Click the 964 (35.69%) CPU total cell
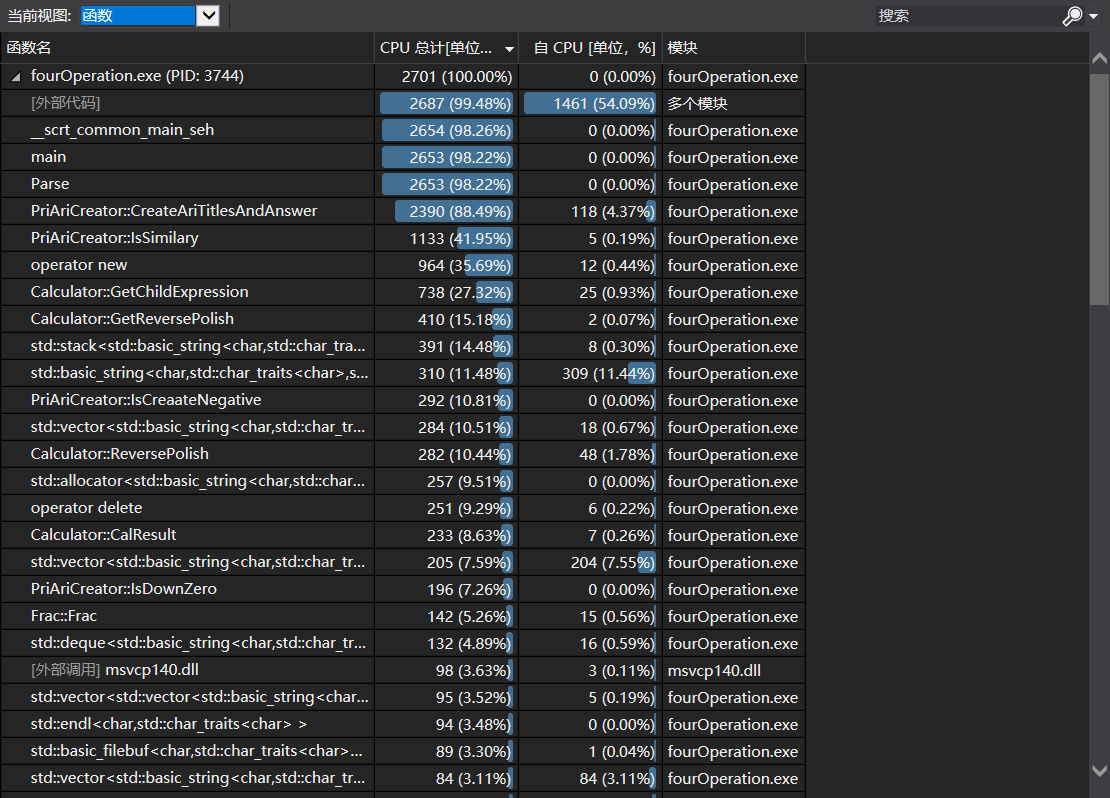1110x798 pixels. point(446,265)
